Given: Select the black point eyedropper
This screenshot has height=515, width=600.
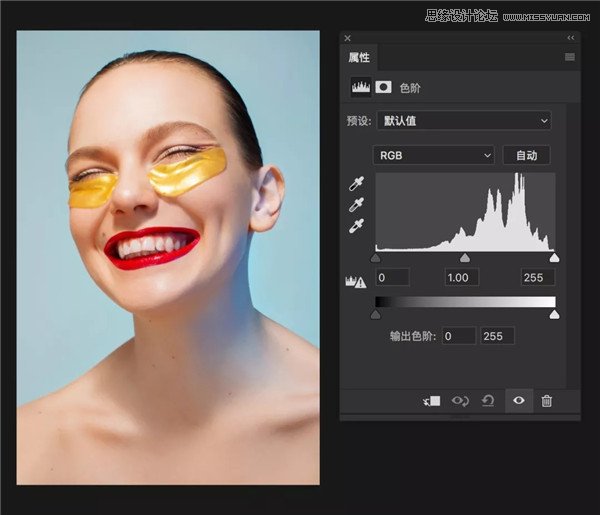Looking at the screenshot, I should point(356,184).
